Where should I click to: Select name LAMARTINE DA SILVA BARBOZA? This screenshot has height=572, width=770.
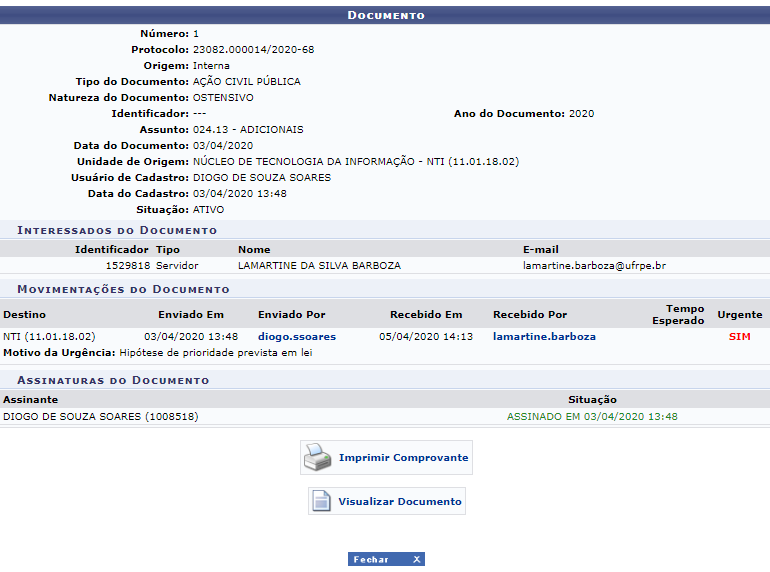(319, 266)
